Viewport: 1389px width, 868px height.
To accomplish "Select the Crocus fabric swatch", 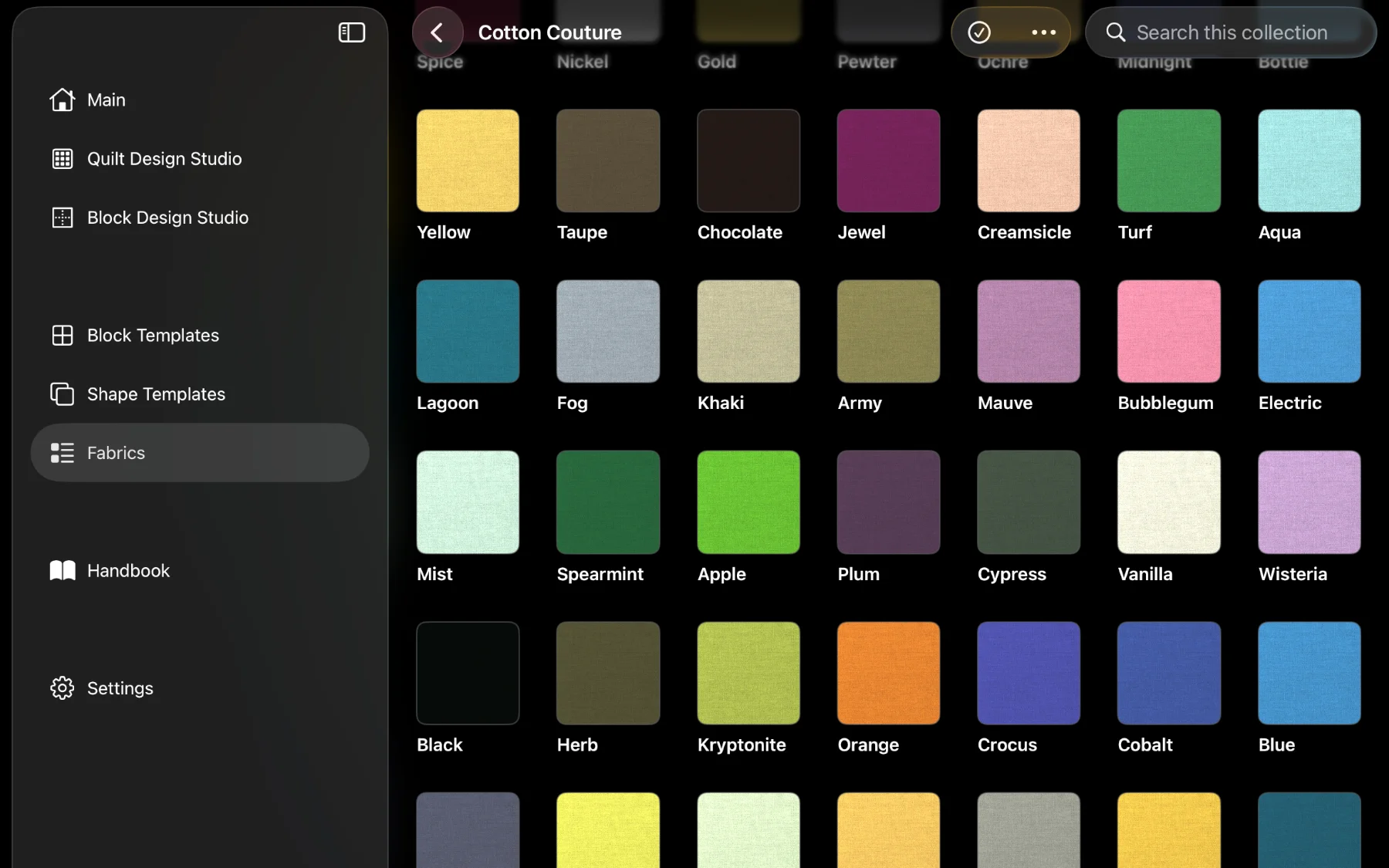I will click(1029, 673).
